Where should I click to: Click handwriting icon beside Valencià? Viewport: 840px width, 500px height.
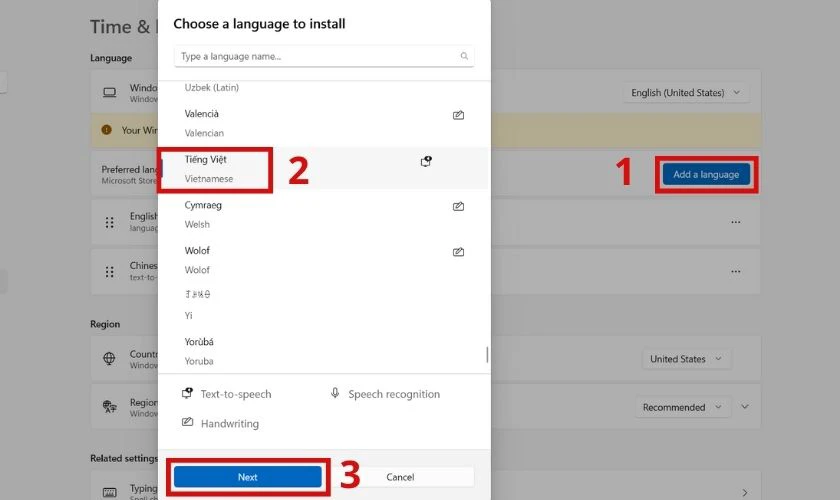coord(458,115)
